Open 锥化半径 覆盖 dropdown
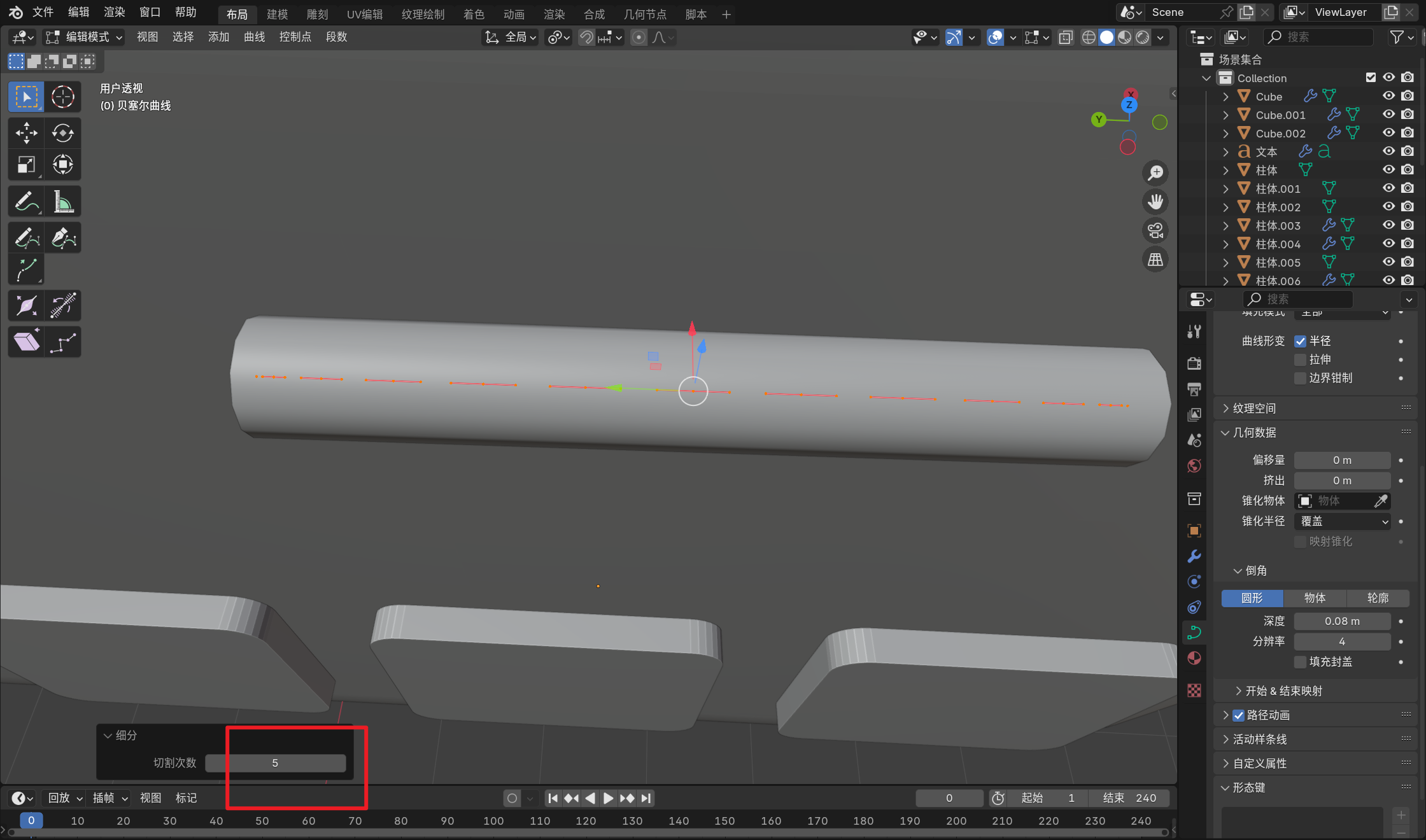This screenshot has height=840, width=1426. [x=1342, y=521]
